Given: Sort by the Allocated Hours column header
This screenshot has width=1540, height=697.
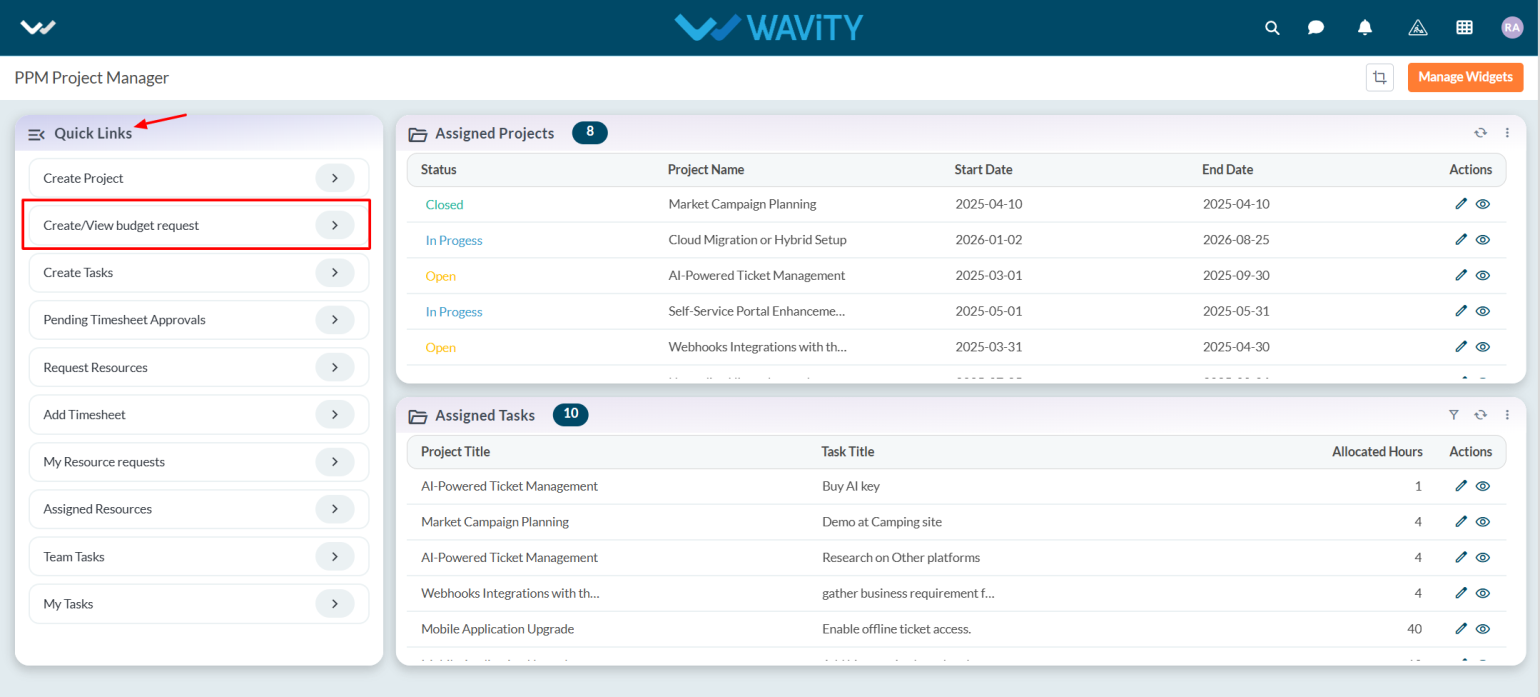Looking at the screenshot, I should [x=1377, y=451].
